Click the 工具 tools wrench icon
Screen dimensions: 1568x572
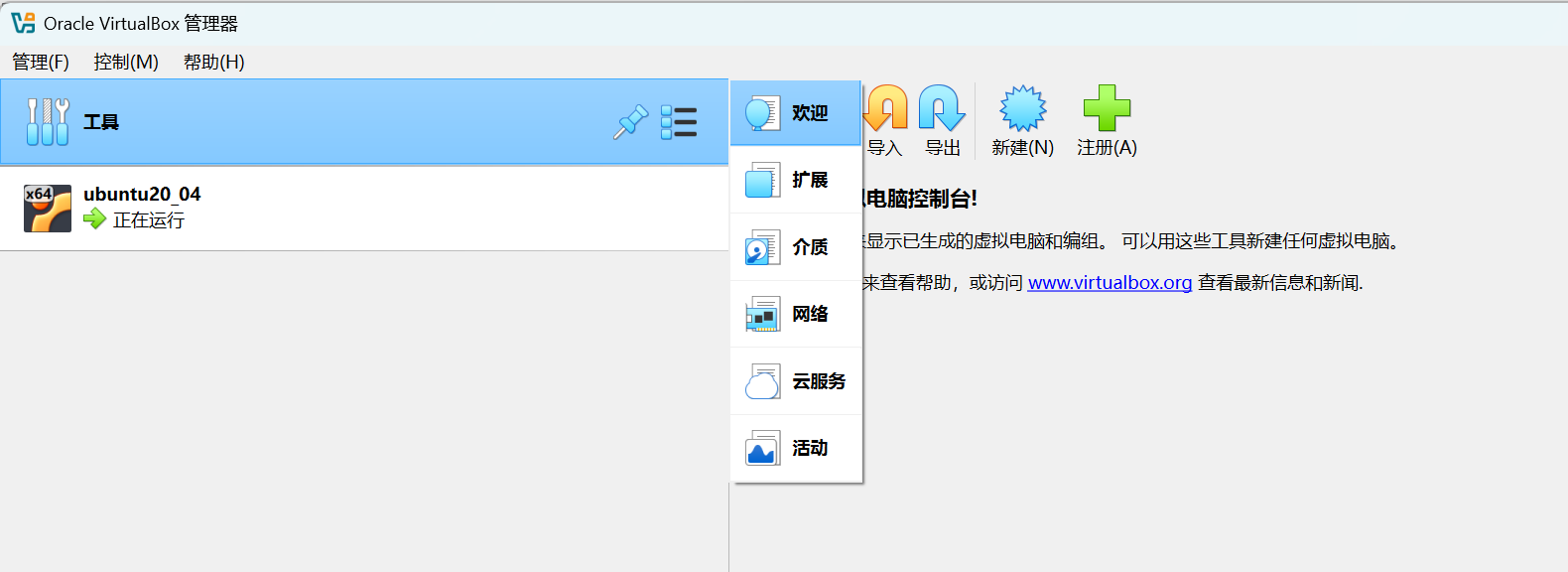pos(48,122)
